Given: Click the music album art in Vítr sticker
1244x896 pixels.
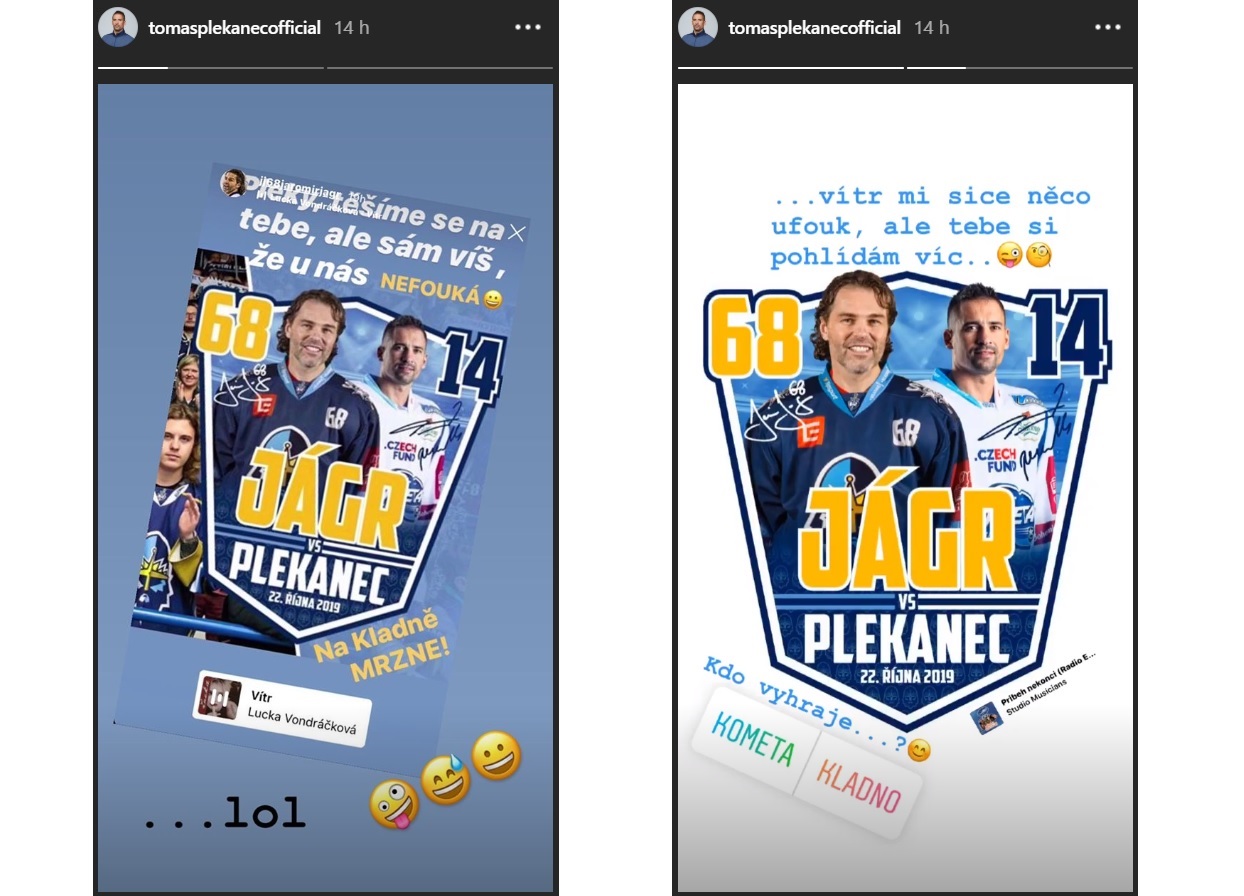Looking at the screenshot, I should pyautogui.click(x=219, y=698).
